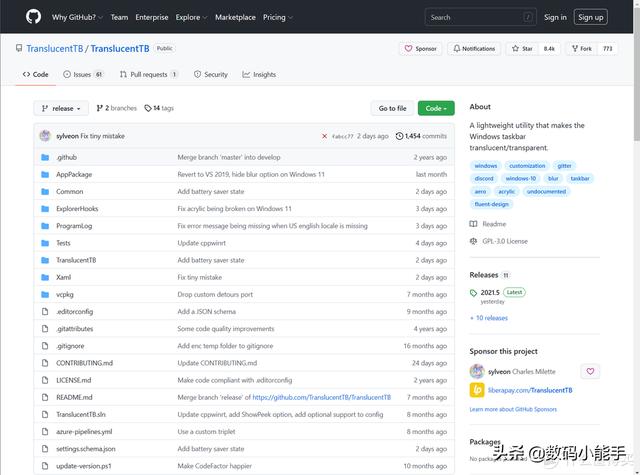
Task: Click file icon next to LICENSE.md
Action: 45,380
